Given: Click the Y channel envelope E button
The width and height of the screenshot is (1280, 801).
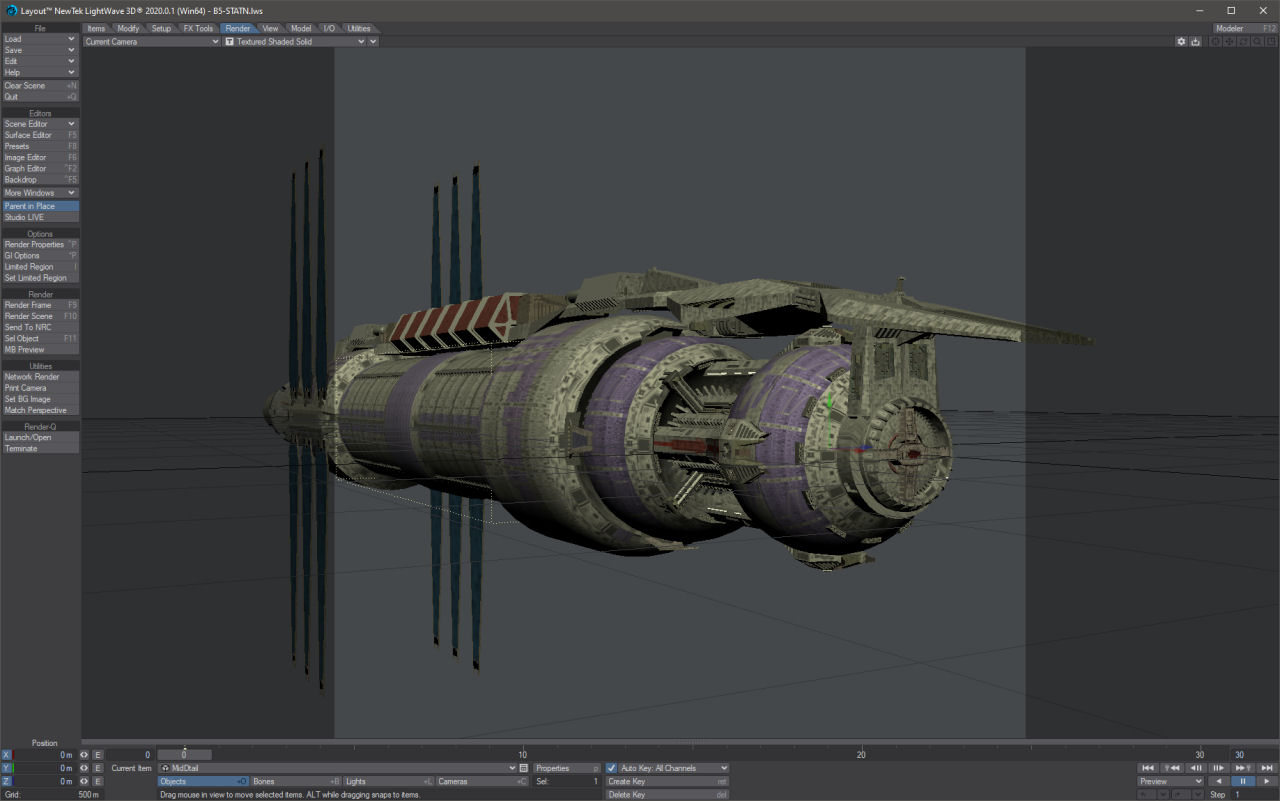Looking at the screenshot, I should [98, 768].
